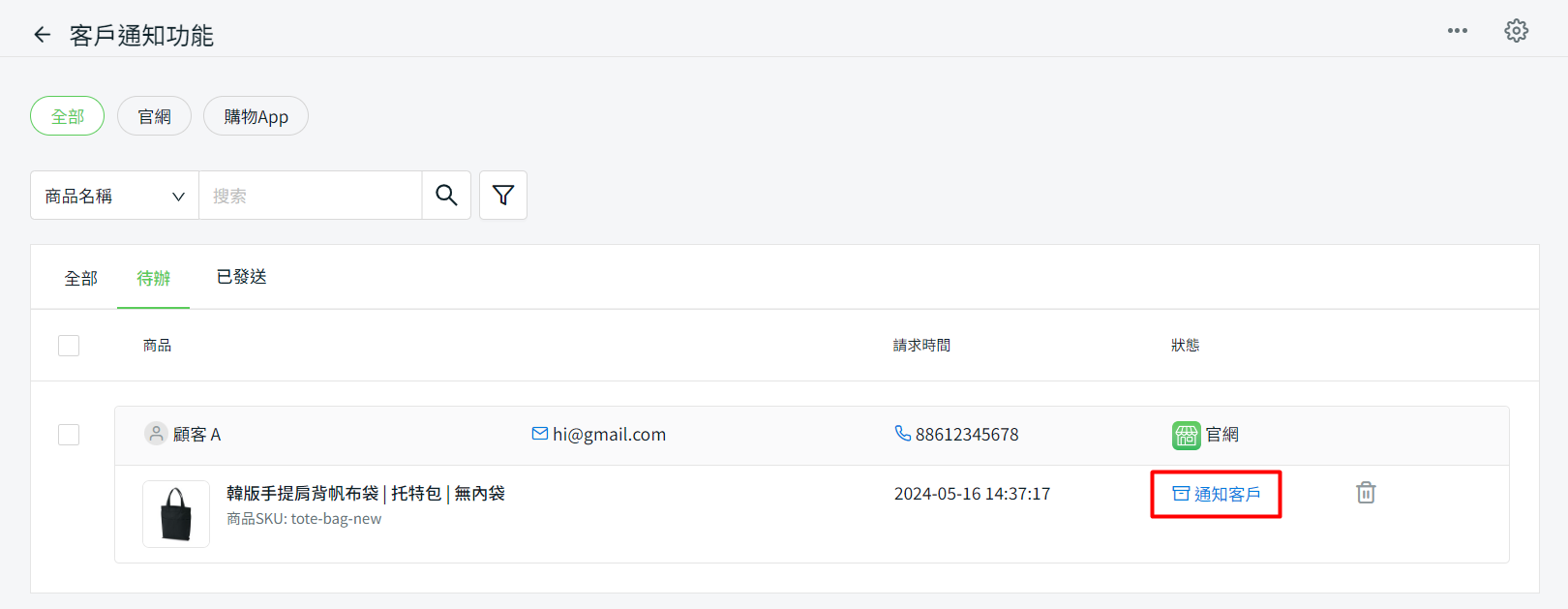Click the magnifying glass search icon
The width and height of the screenshot is (1568, 609).
(x=446, y=196)
